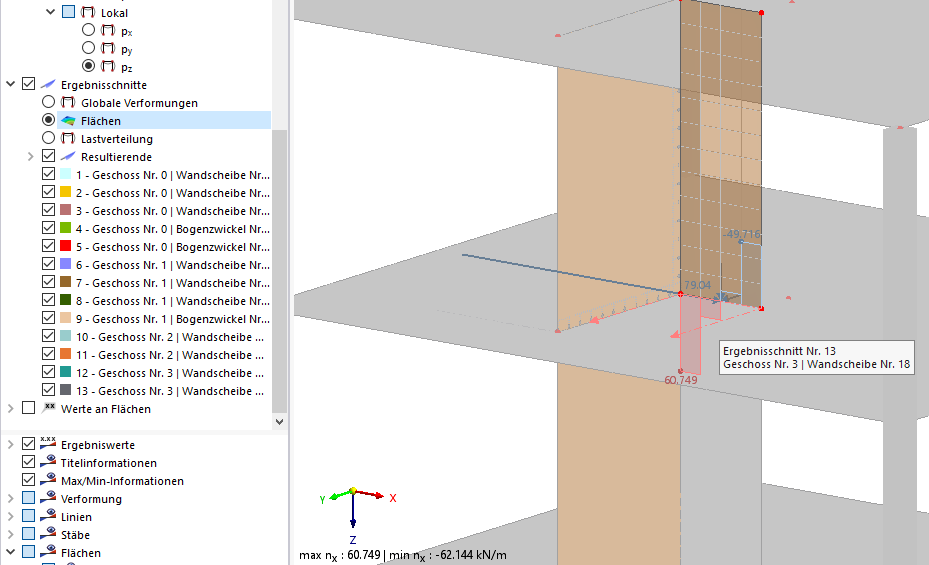Toggle the Max/Min-Informationen checkbox
929x565 pixels.
point(28,480)
